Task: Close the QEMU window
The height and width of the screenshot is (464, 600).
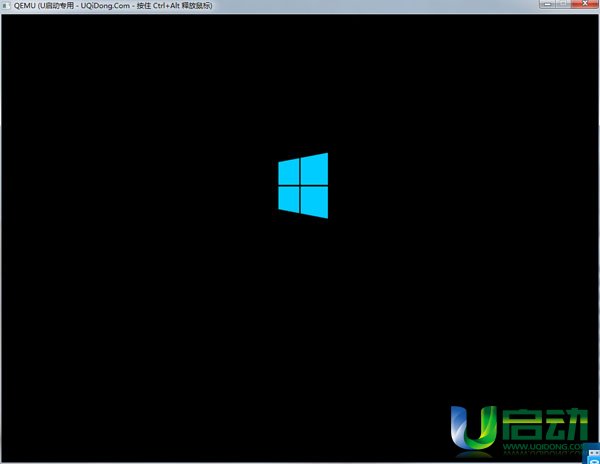Action: pos(585,4)
